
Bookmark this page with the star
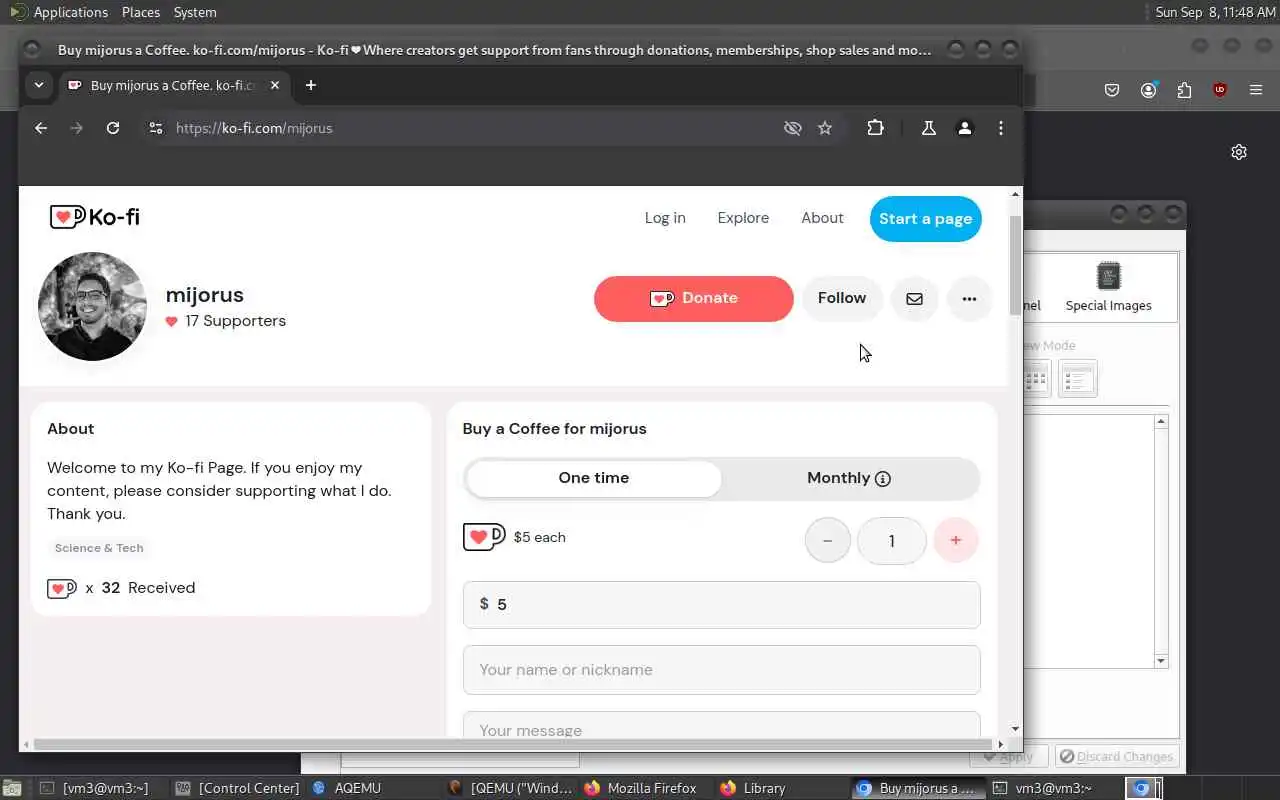[x=825, y=128]
